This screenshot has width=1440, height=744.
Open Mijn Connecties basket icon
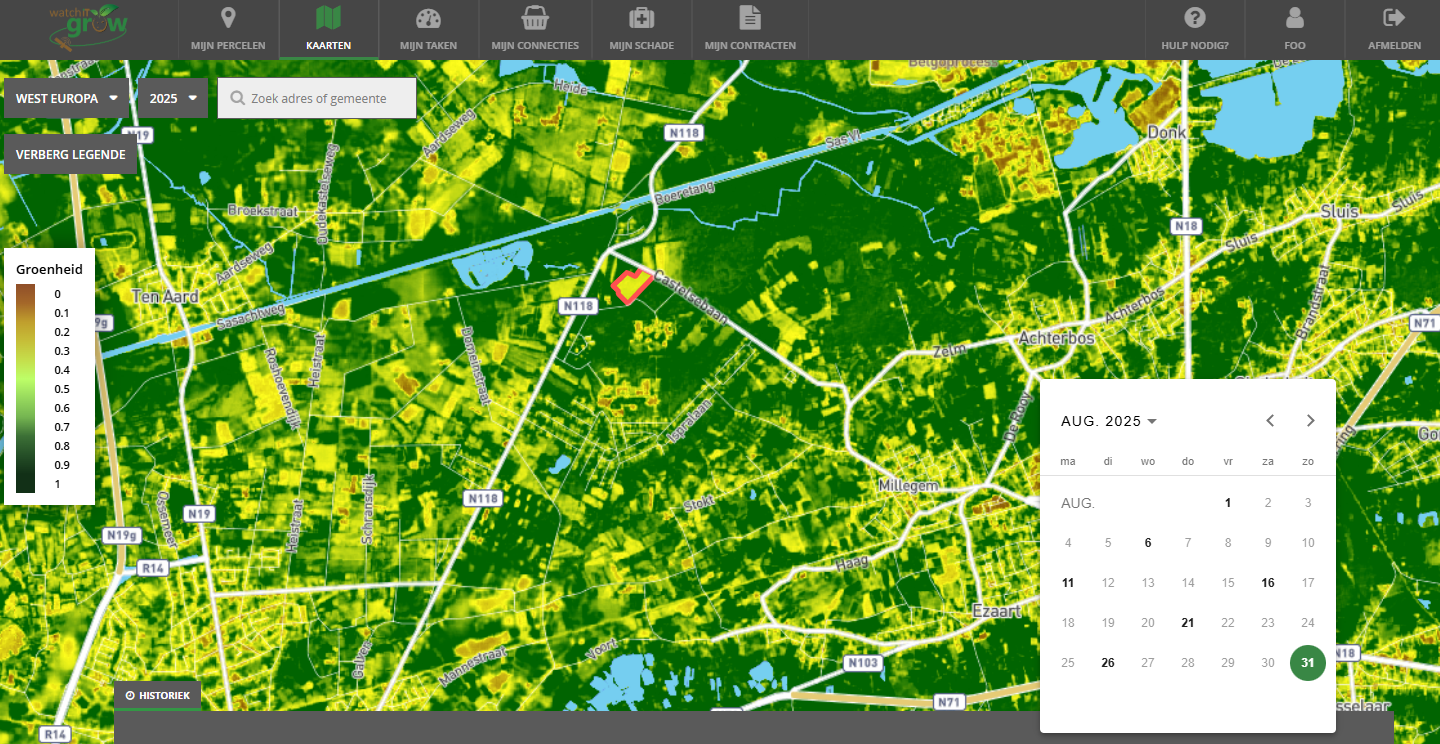[535, 18]
